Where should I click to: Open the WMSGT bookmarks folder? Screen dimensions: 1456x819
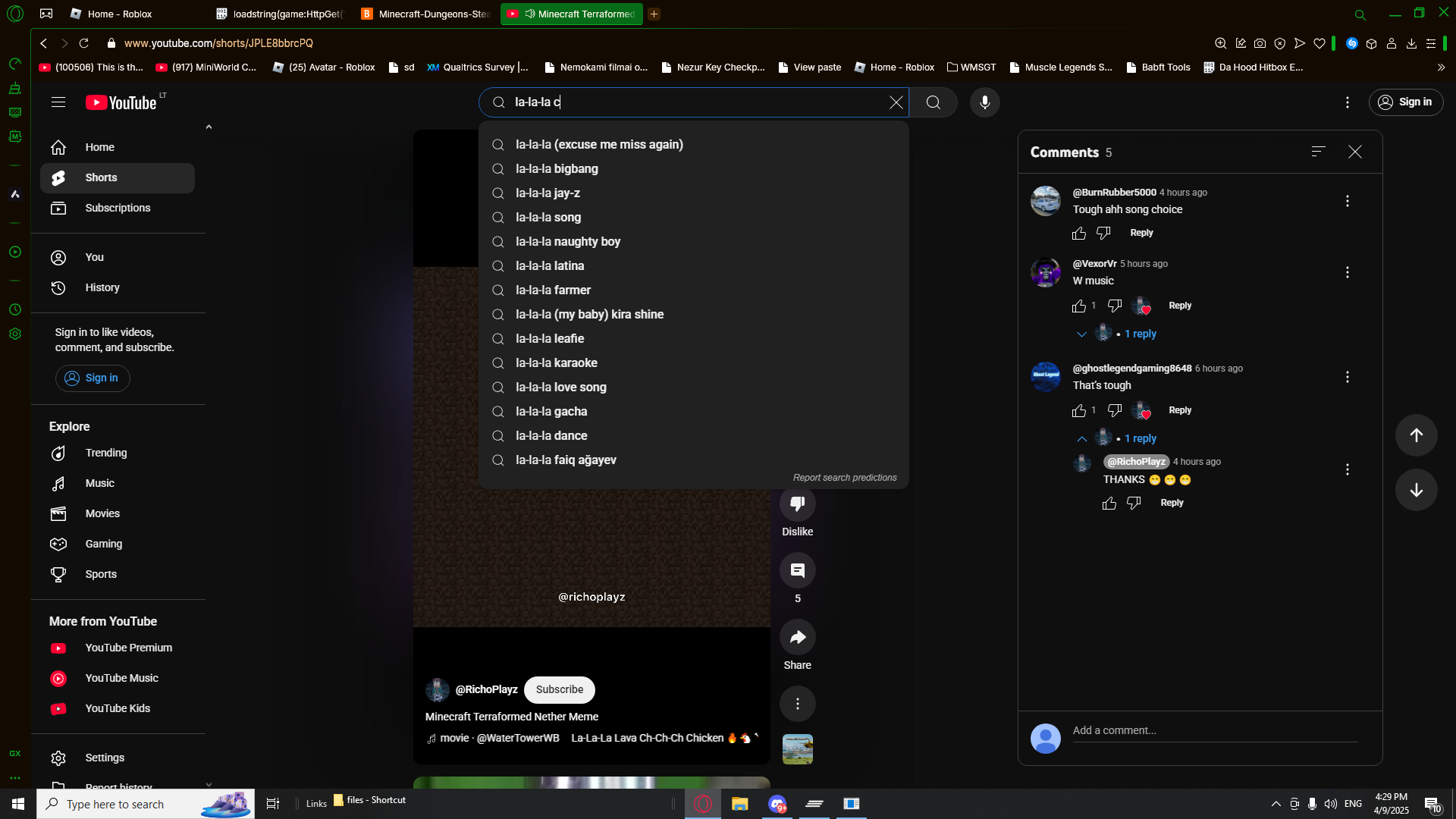[x=971, y=67]
